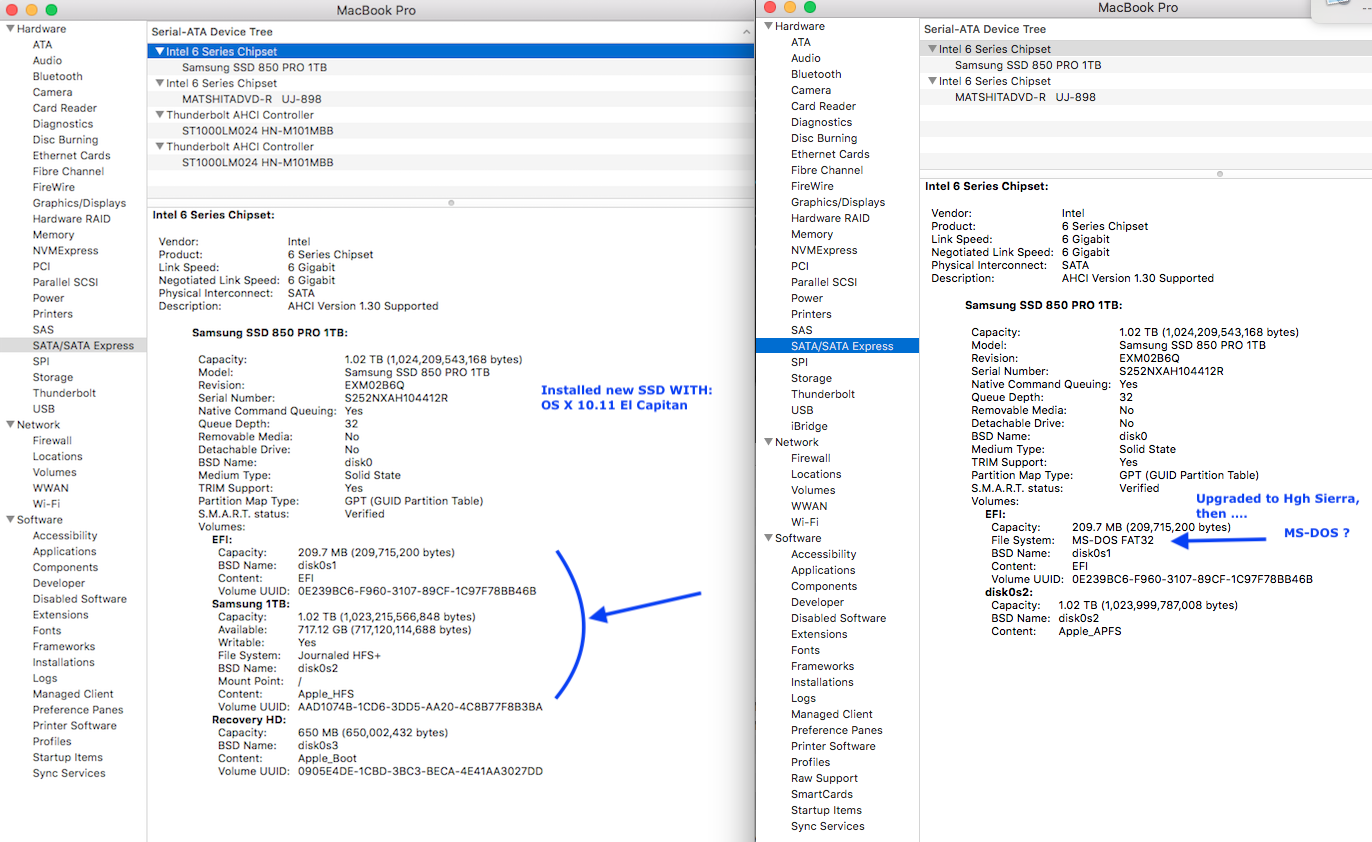
Task: Open Installations in the right window sidebar
Action: pyautogui.click(x=822, y=682)
